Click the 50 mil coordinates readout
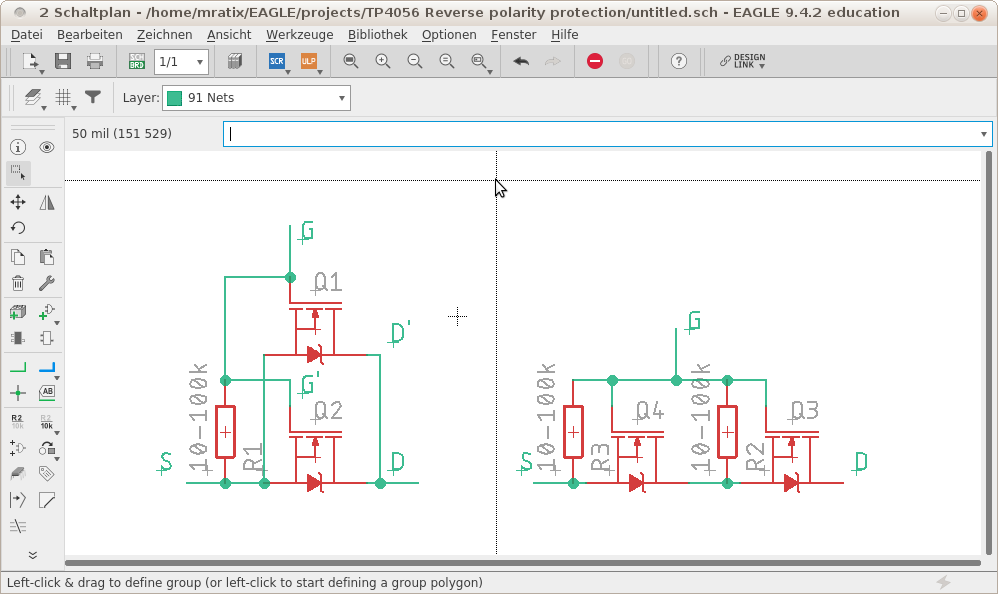 coord(122,134)
